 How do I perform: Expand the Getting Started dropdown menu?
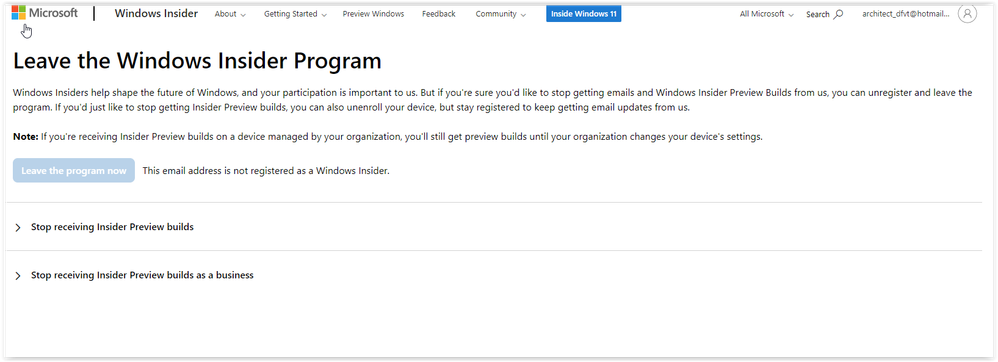(x=295, y=14)
